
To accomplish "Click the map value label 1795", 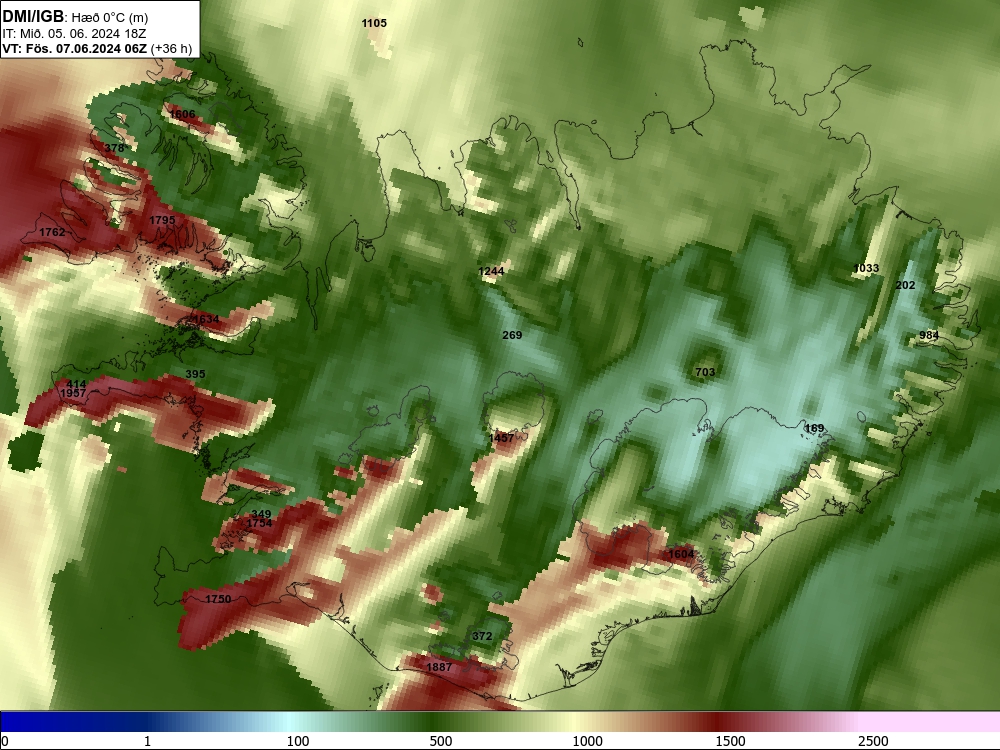I will tap(162, 220).
